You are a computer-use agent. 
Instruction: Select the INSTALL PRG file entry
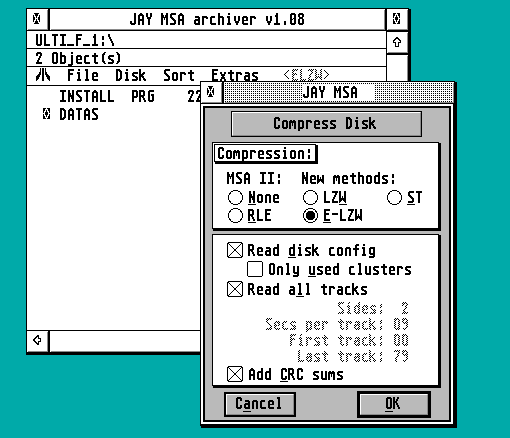click(x=107, y=97)
